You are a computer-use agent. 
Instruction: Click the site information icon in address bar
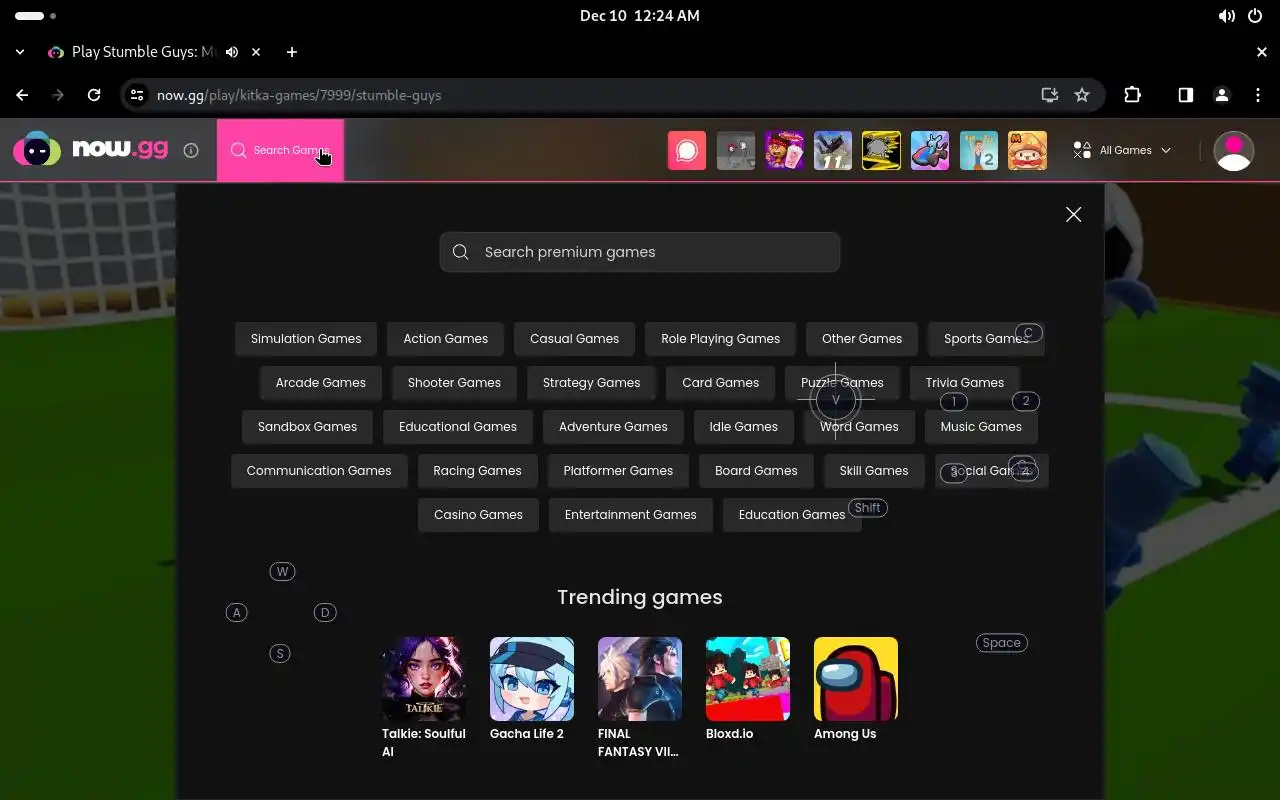point(138,95)
